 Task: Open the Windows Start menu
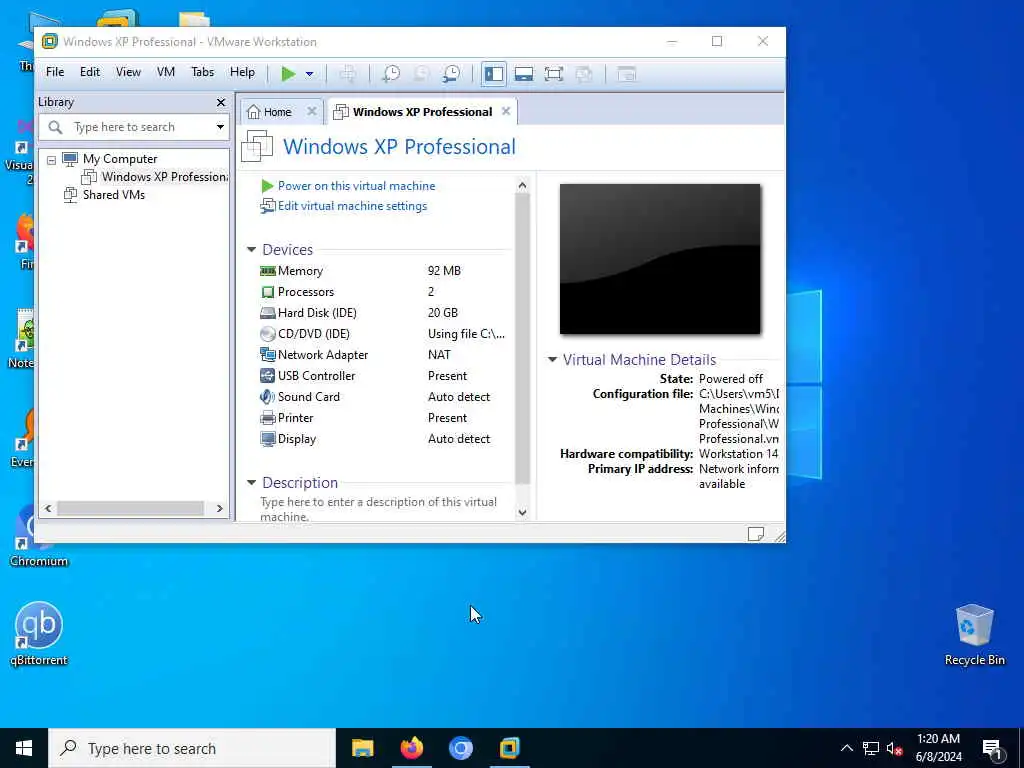(x=24, y=748)
